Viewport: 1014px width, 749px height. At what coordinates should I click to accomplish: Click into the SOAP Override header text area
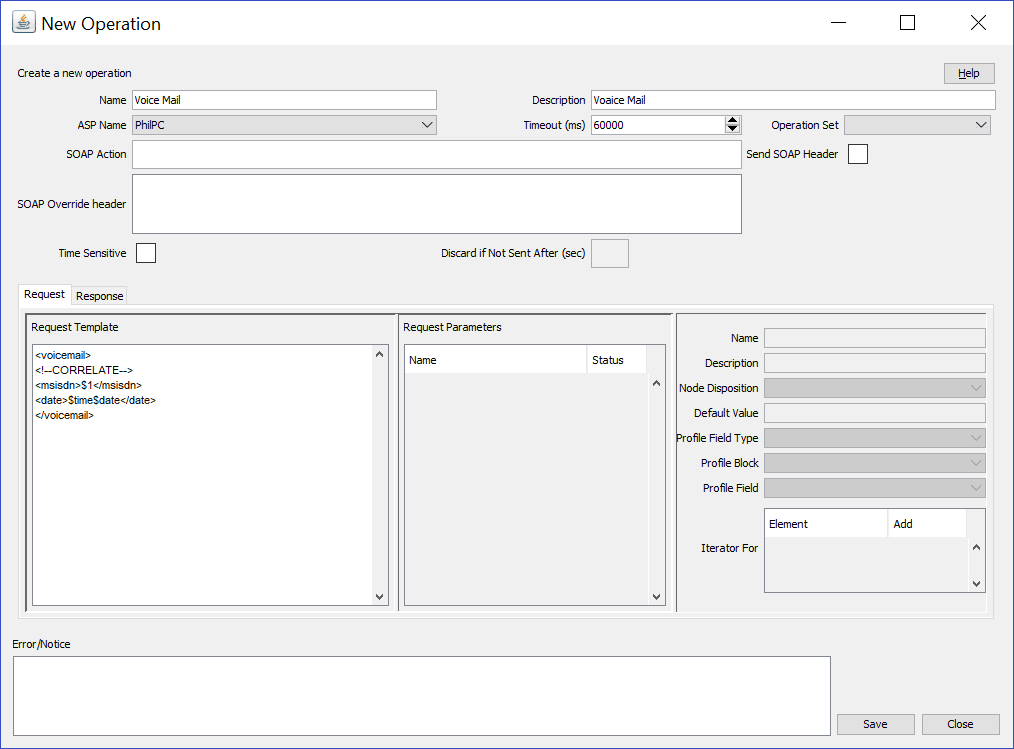tap(437, 204)
